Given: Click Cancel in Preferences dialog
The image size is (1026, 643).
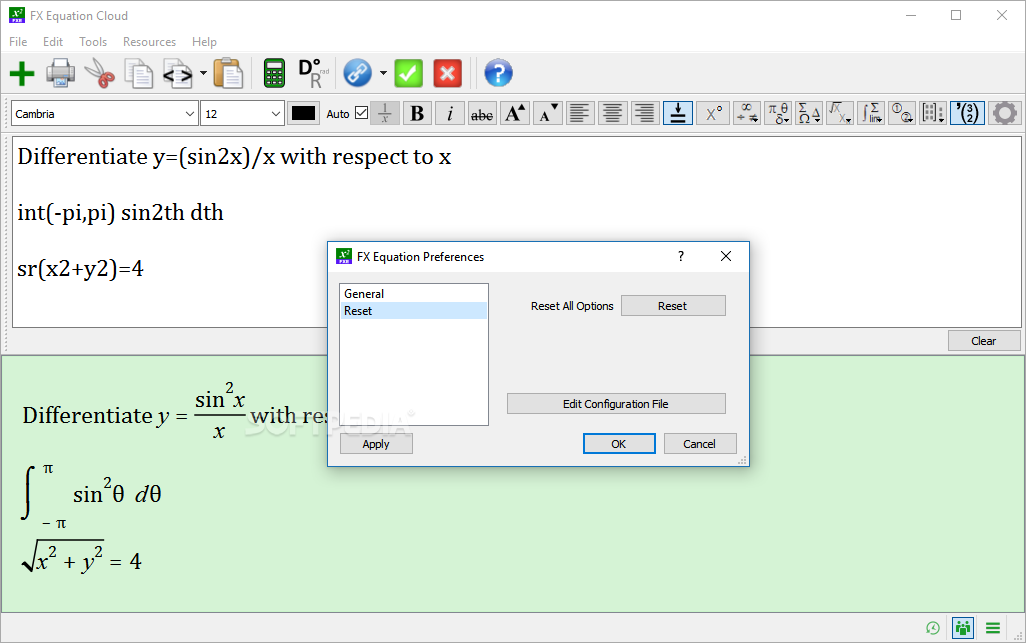Looking at the screenshot, I should [x=700, y=443].
